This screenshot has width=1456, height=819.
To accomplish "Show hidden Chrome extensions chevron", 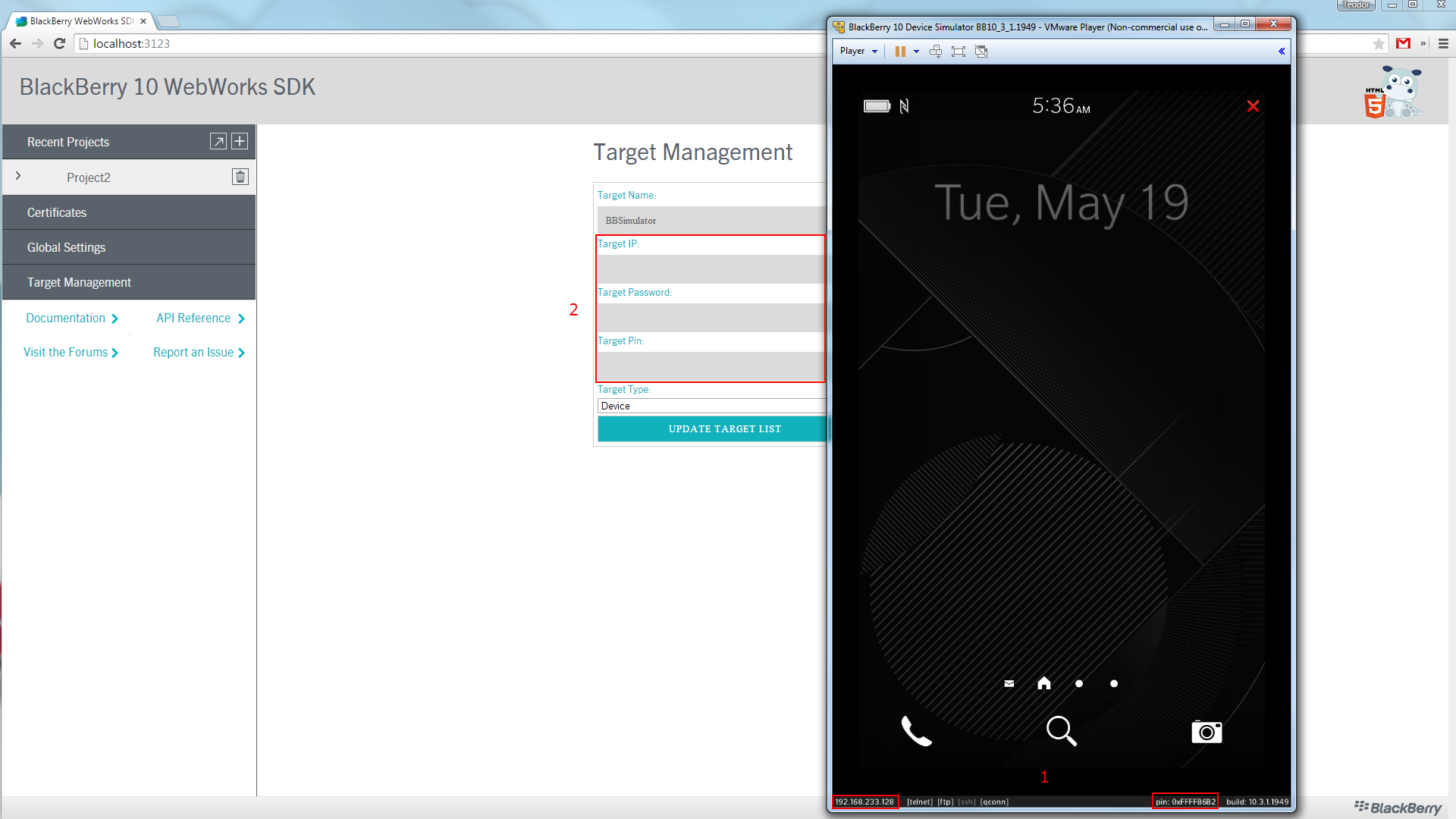I will [1423, 43].
